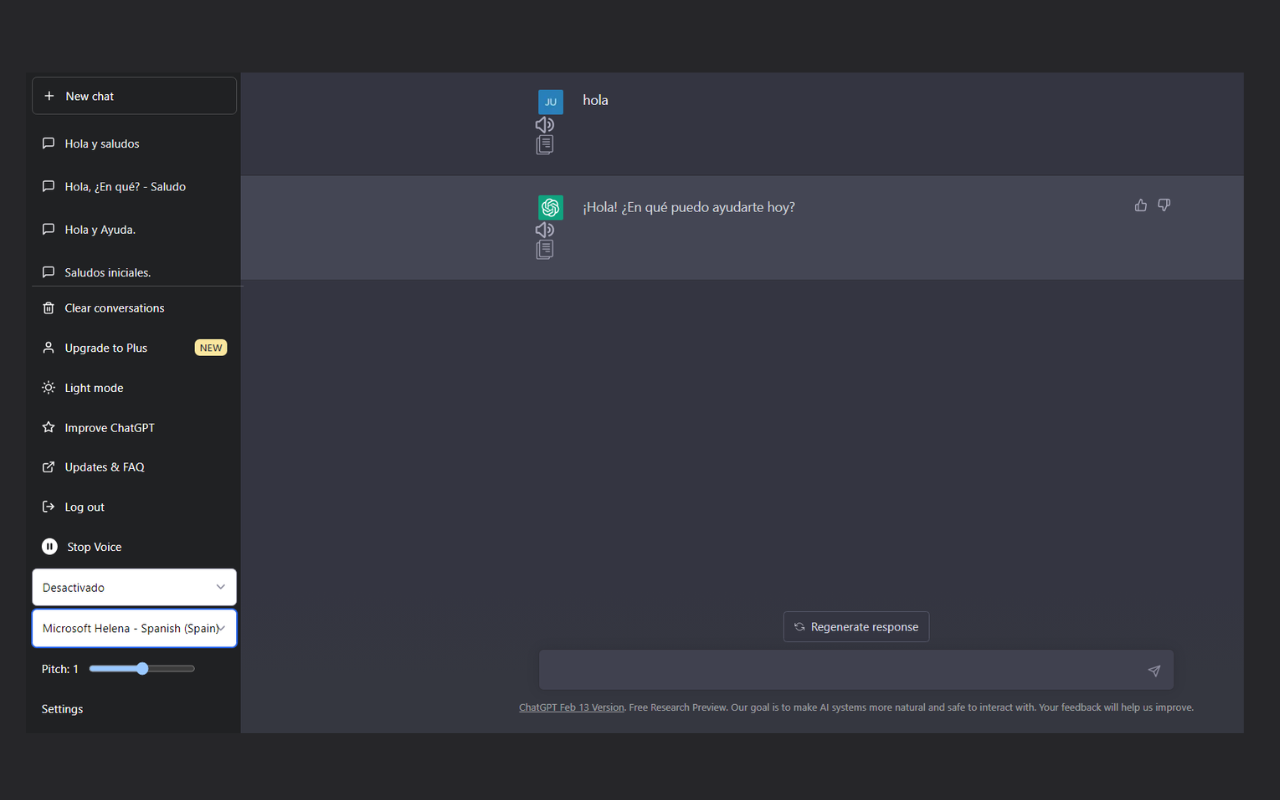Click the speaker icon under the ChatGPT response
The height and width of the screenshot is (800, 1280).
click(545, 230)
